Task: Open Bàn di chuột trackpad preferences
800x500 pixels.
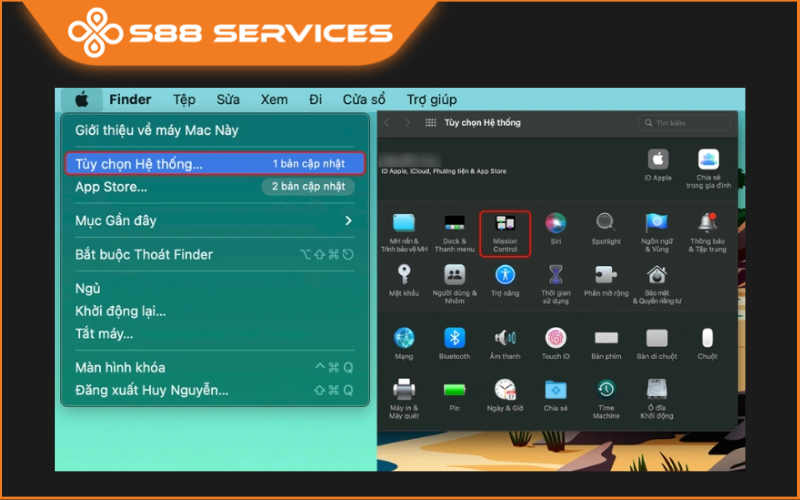Action: tap(657, 344)
